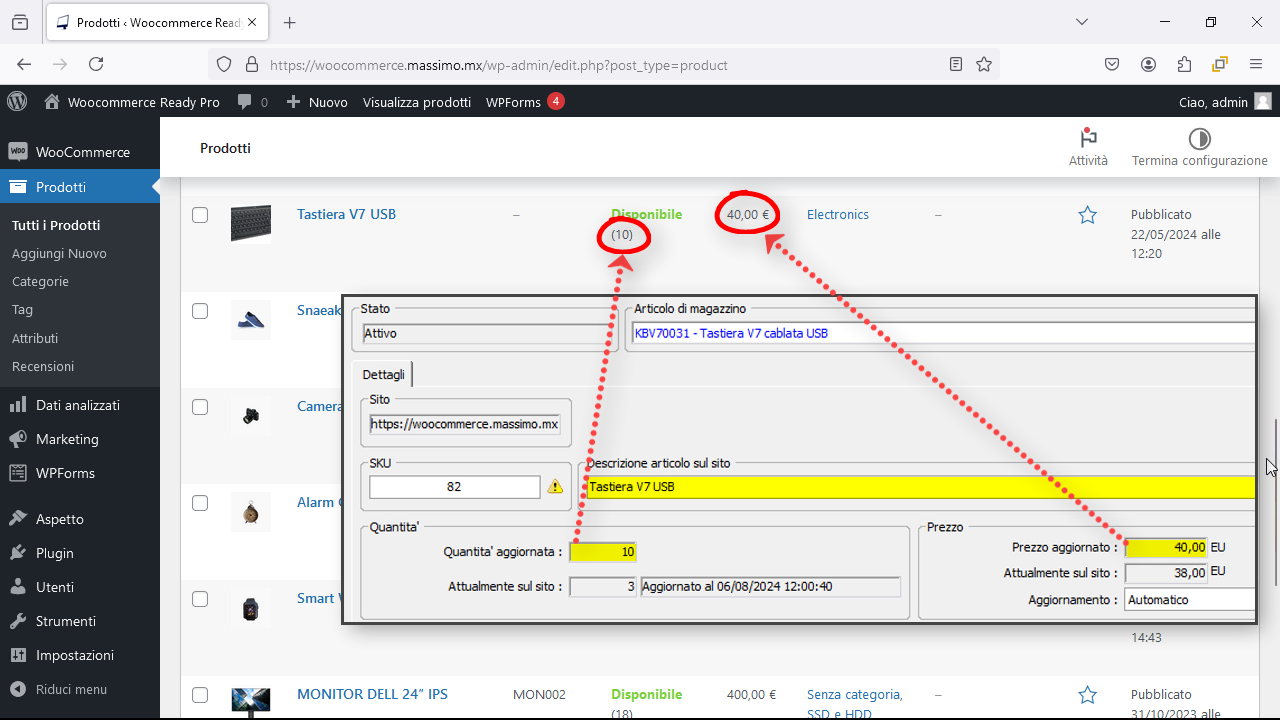Screen dimensions: 1280x720
Task: Select the Tastiera V7 USB row checkbox
Action: point(200,215)
